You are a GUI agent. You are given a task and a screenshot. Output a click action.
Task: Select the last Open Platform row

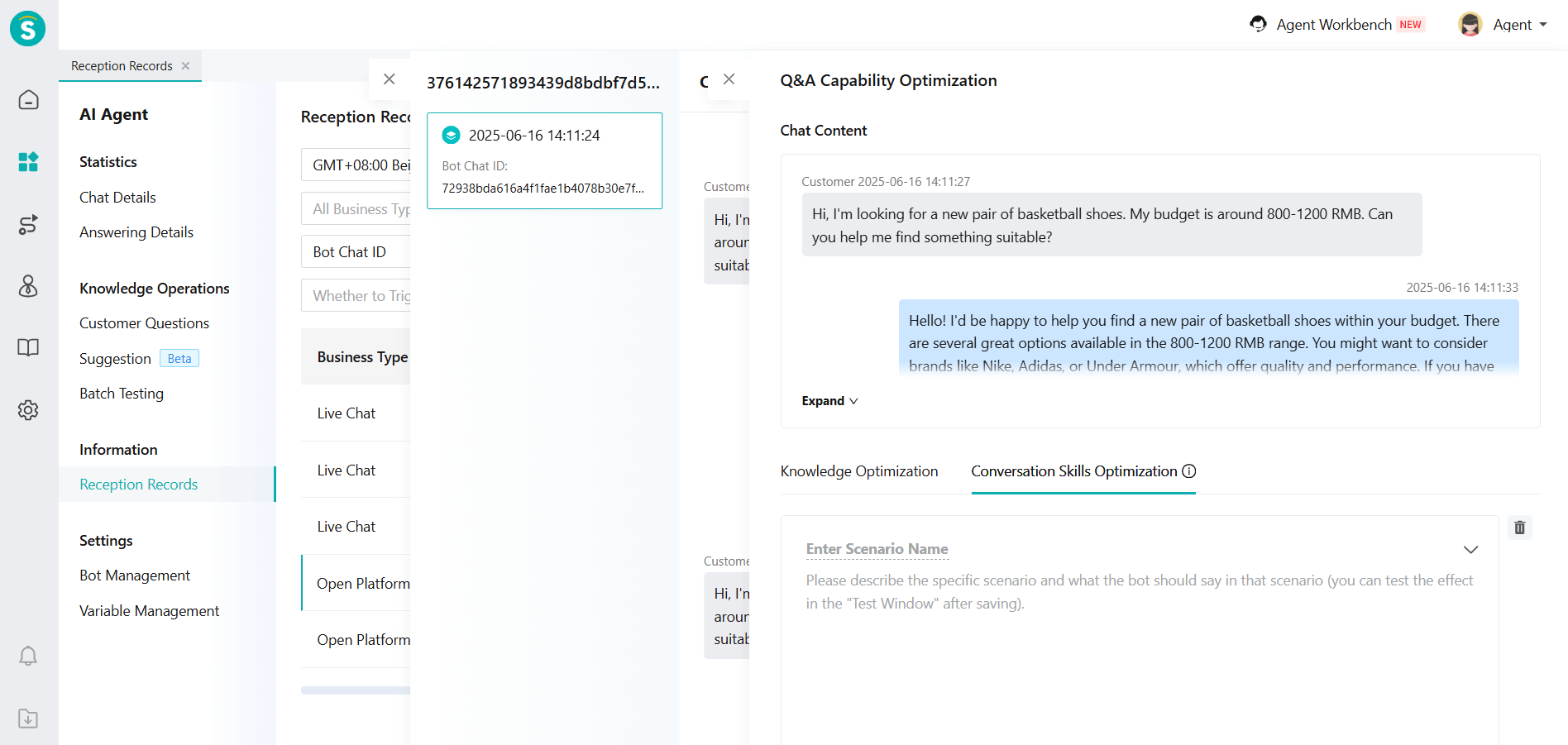(x=356, y=640)
